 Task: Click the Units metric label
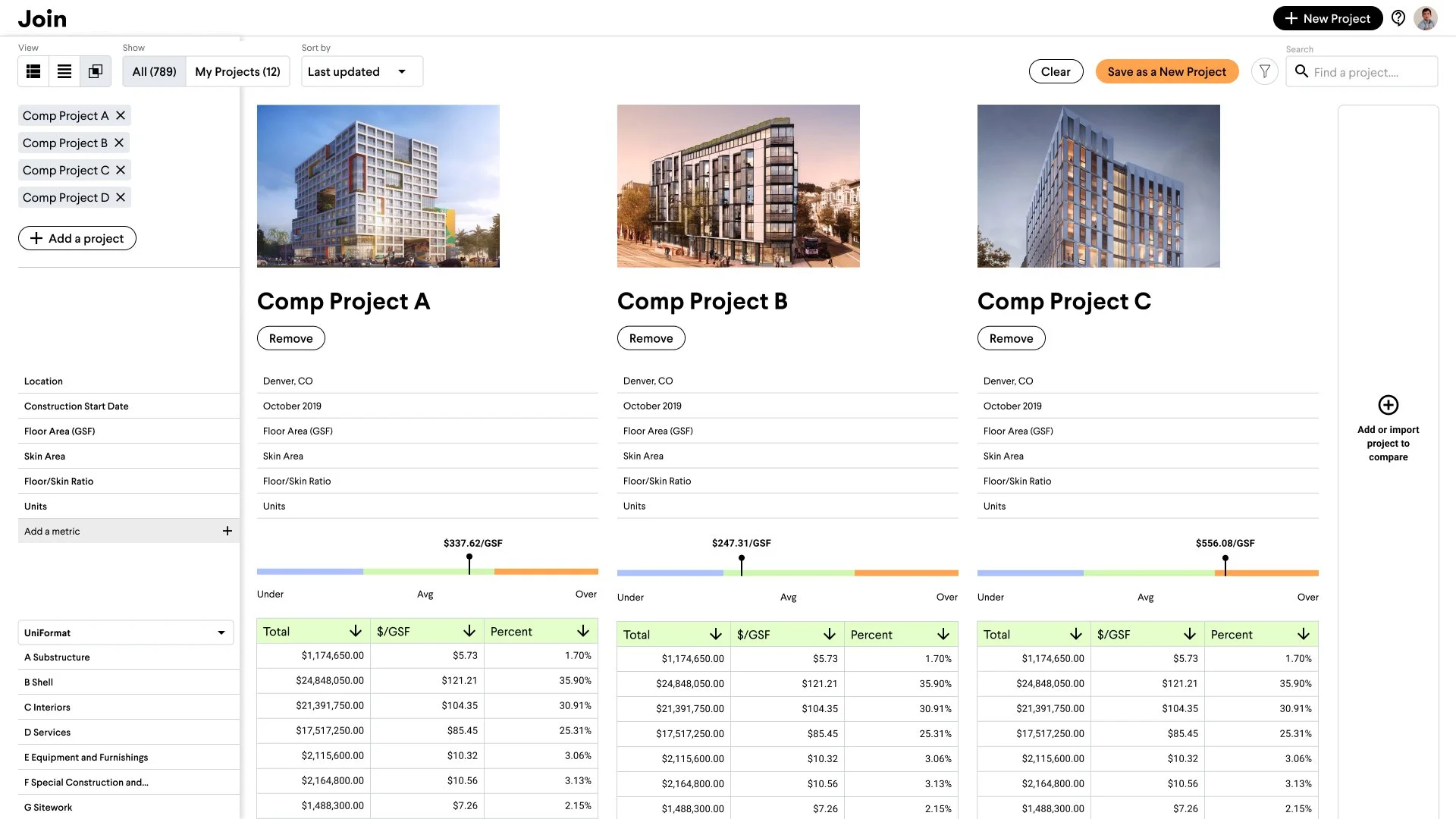point(35,506)
